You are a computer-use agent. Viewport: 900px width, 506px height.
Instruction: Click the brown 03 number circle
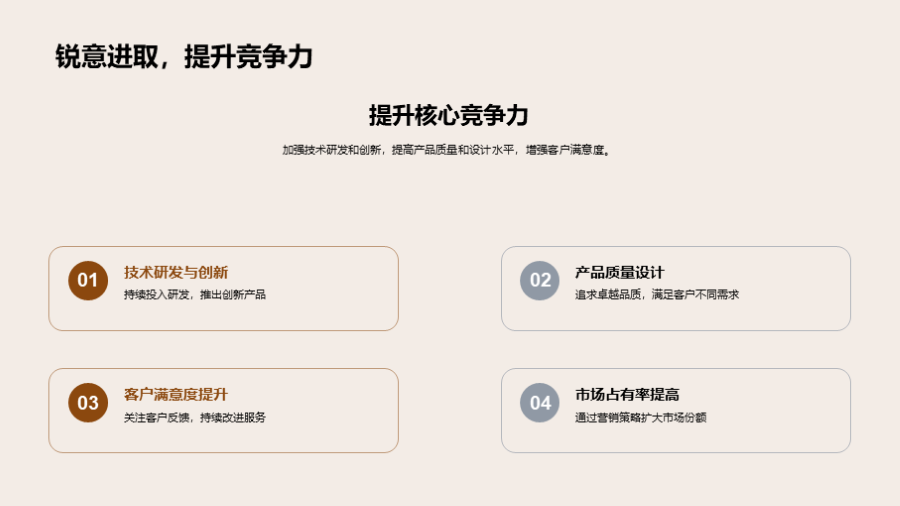(88, 403)
